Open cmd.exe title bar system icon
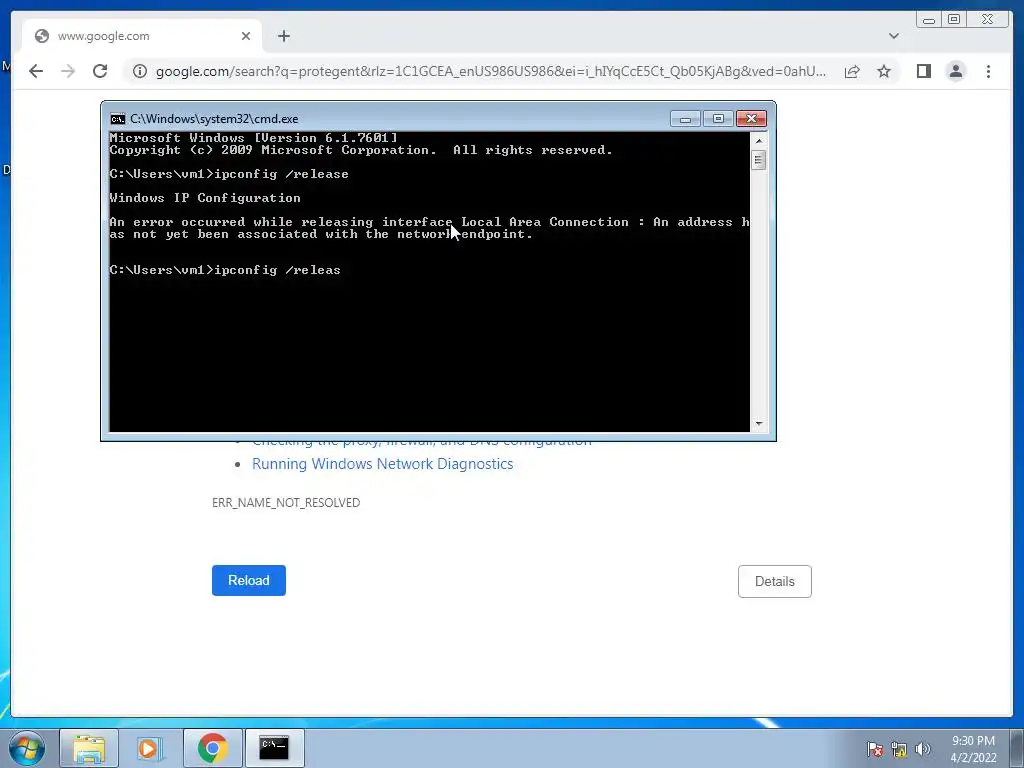Screen dimensions: 1024x768 (x=118, y=119)
